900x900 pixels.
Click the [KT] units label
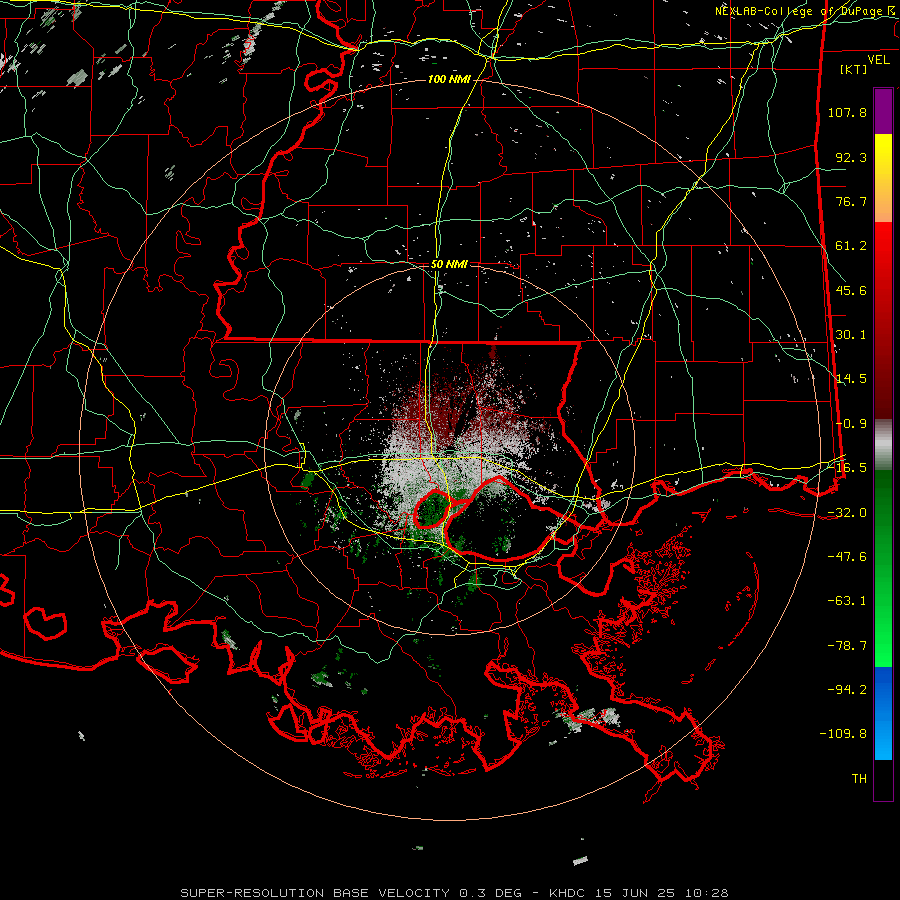854,69
